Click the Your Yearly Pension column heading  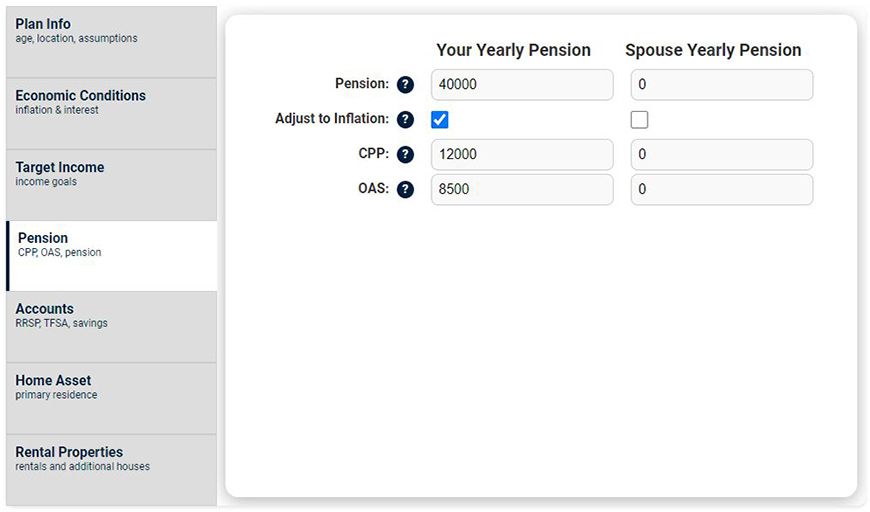[x=513, y=50]
